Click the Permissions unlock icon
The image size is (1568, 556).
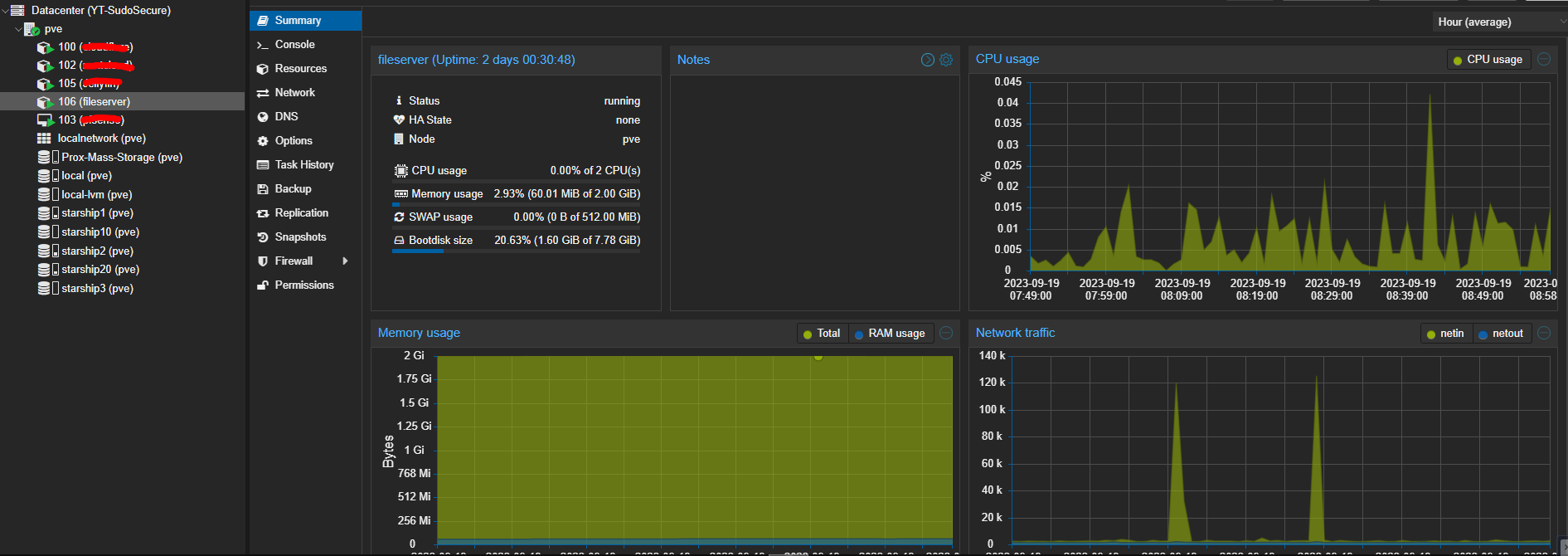point(263,285)
